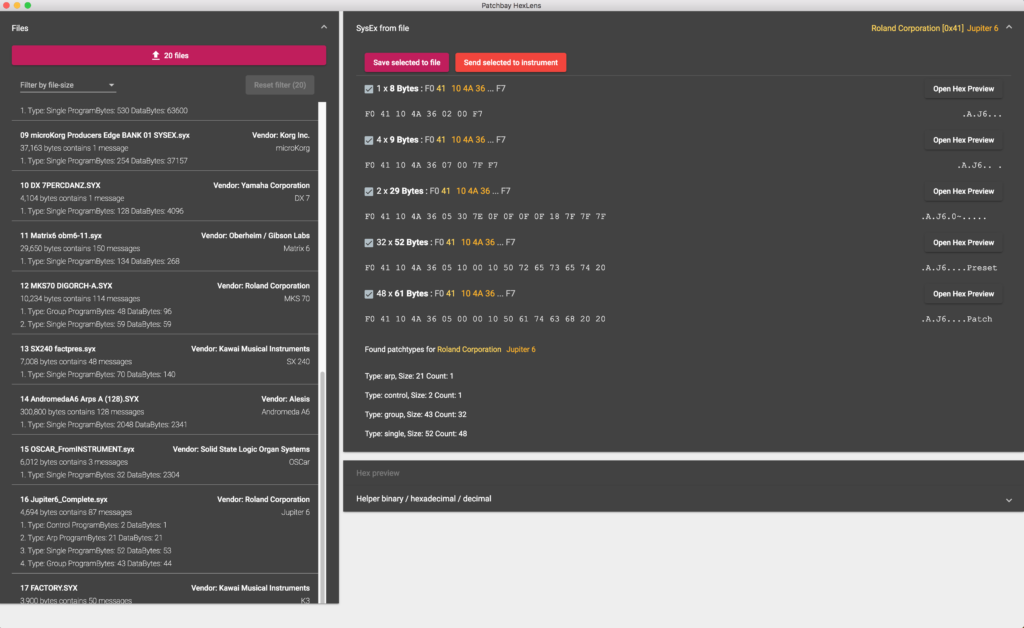Select file 10 DX 7PERCDANZ.SYX

pos(165,198)
